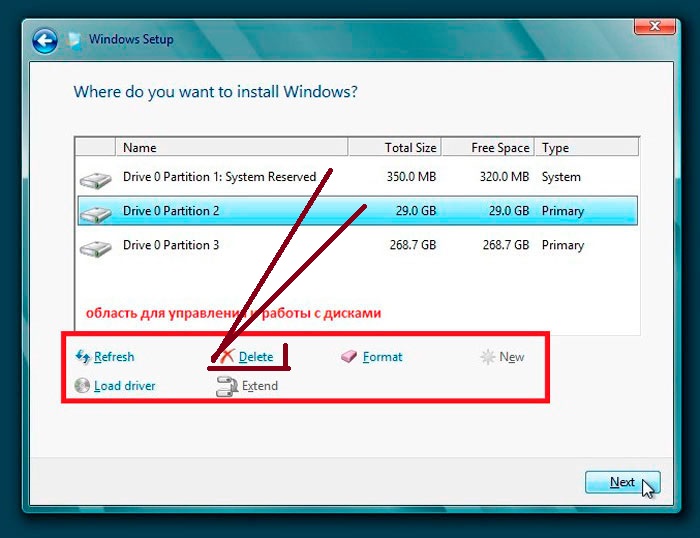Image resolution: width=700 pixels, height=538 pixels.
Task: Format the selected partition
Action: [382, 357]
